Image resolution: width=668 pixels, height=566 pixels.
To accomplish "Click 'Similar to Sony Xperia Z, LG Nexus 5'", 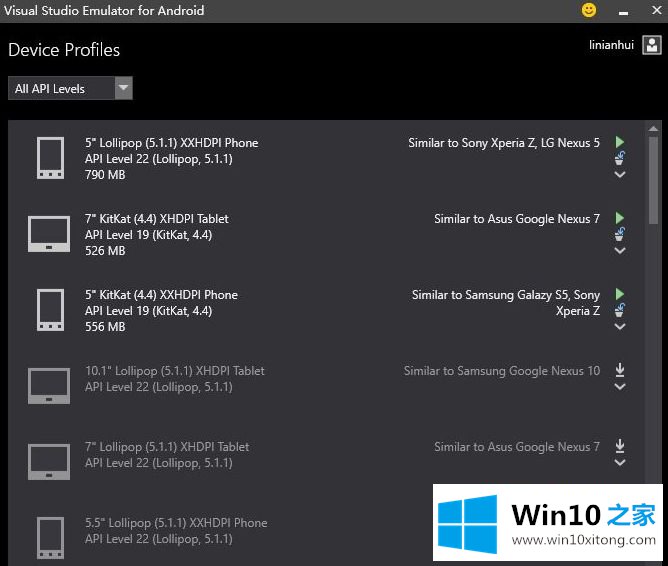I will (x=504, y=143).
